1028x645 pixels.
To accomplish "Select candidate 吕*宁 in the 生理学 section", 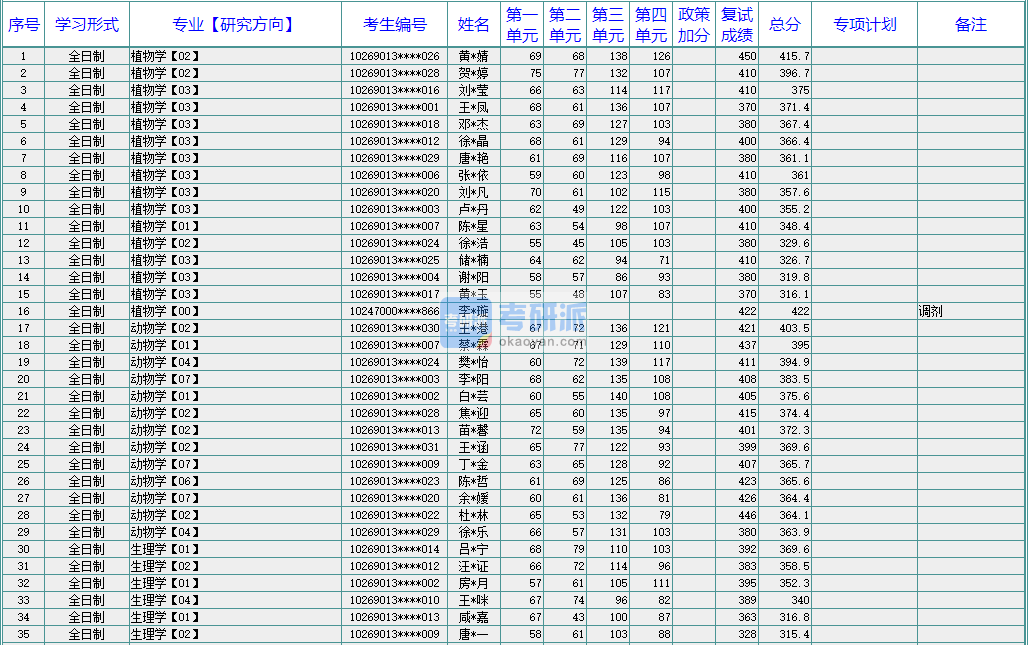I will [474, 548].
